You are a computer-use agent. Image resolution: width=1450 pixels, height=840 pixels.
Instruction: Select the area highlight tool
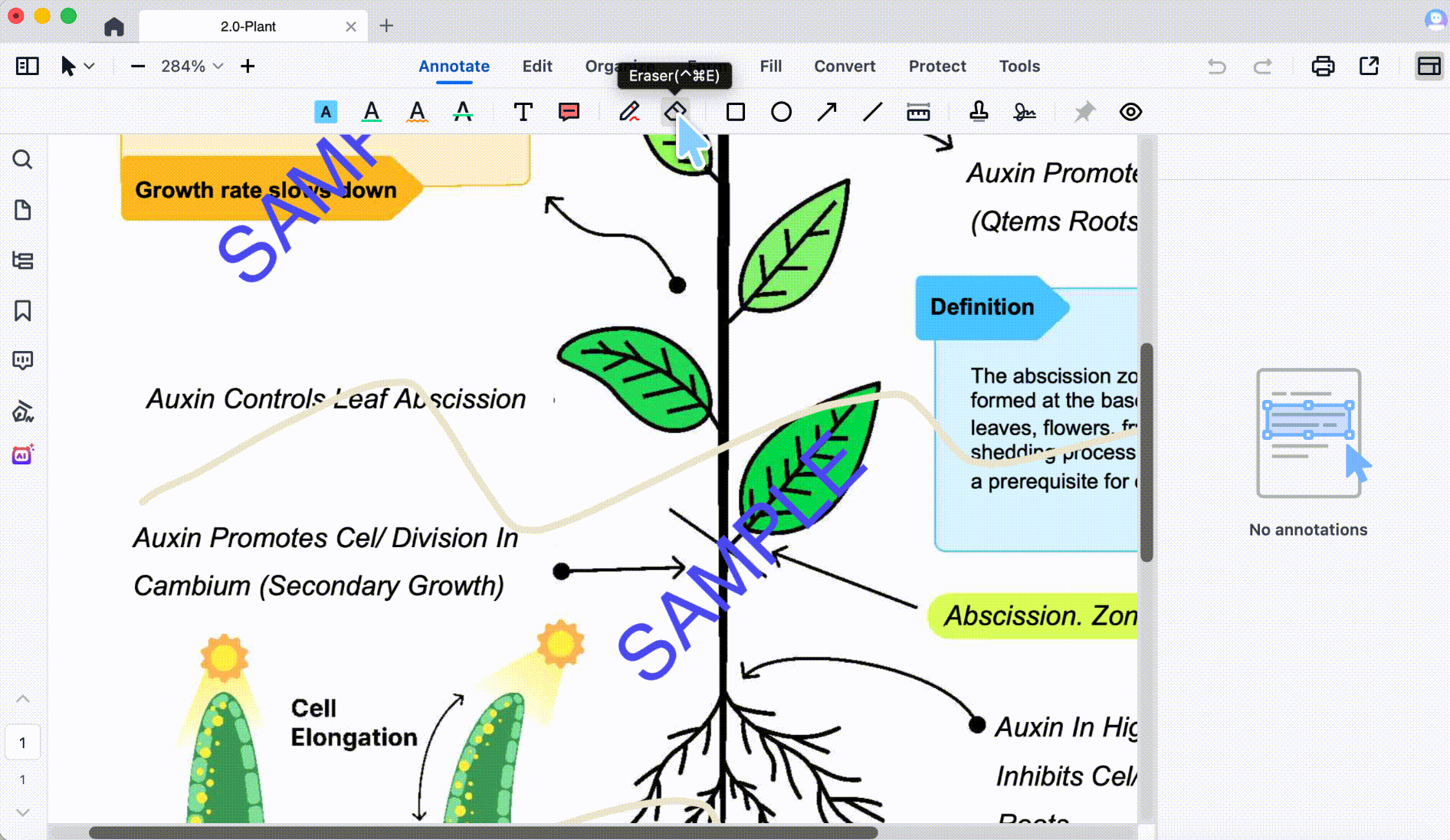pyautogui.click(x=326, y=112)
